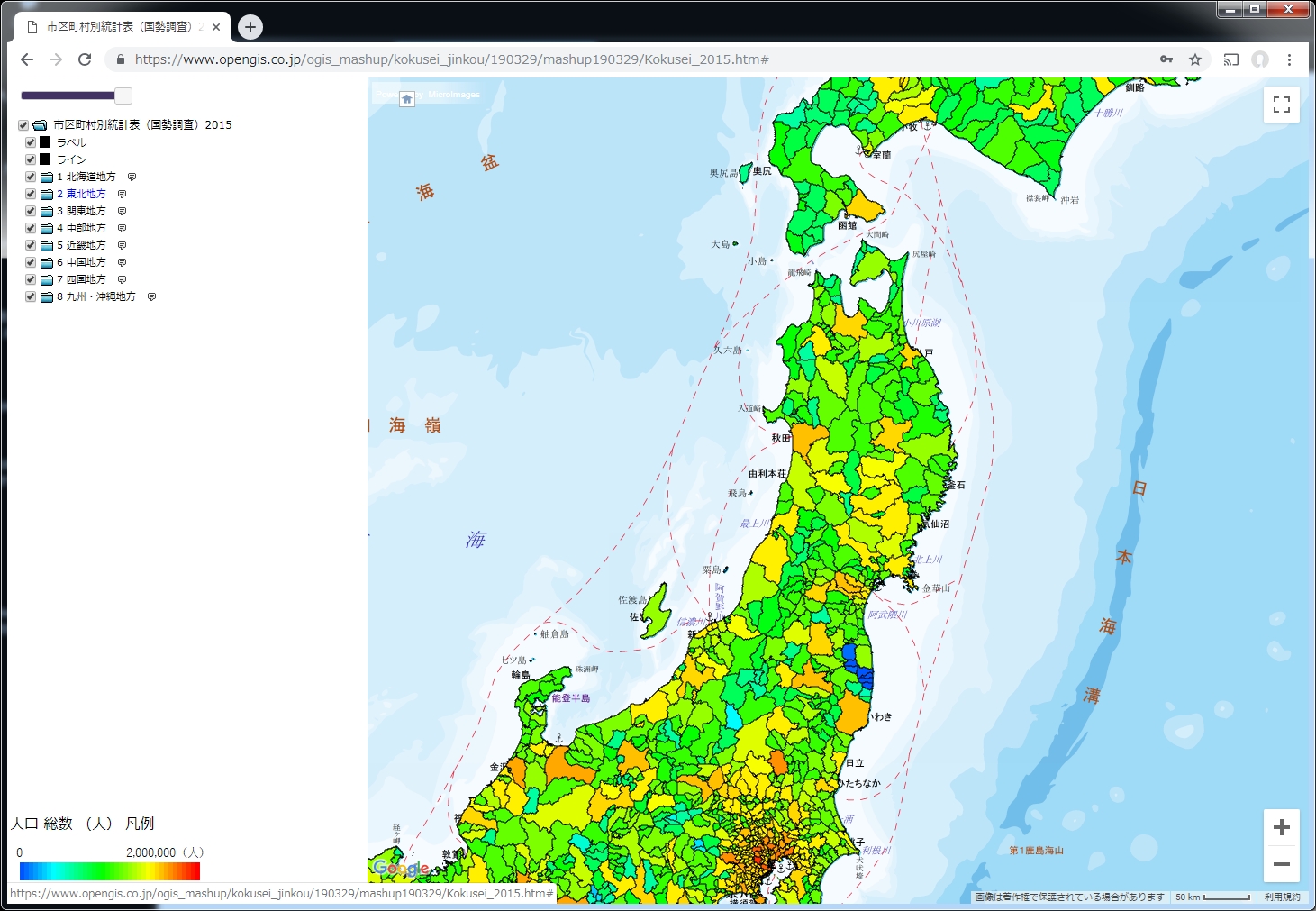Expand the 2 東北地方 folder icon
This screenshot has width=1316, height=911.
click(x=47, y=194)
